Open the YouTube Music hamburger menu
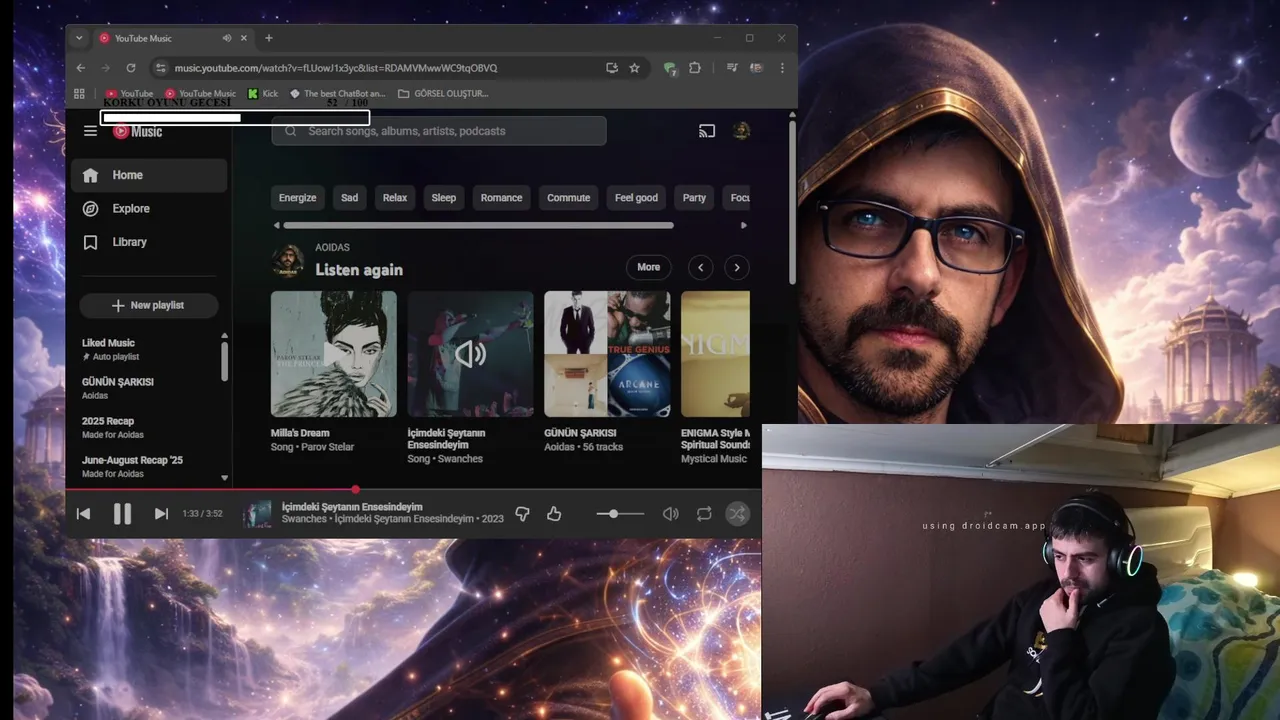The height and width of the screenshot is (720, 1280). pos(90,131)
